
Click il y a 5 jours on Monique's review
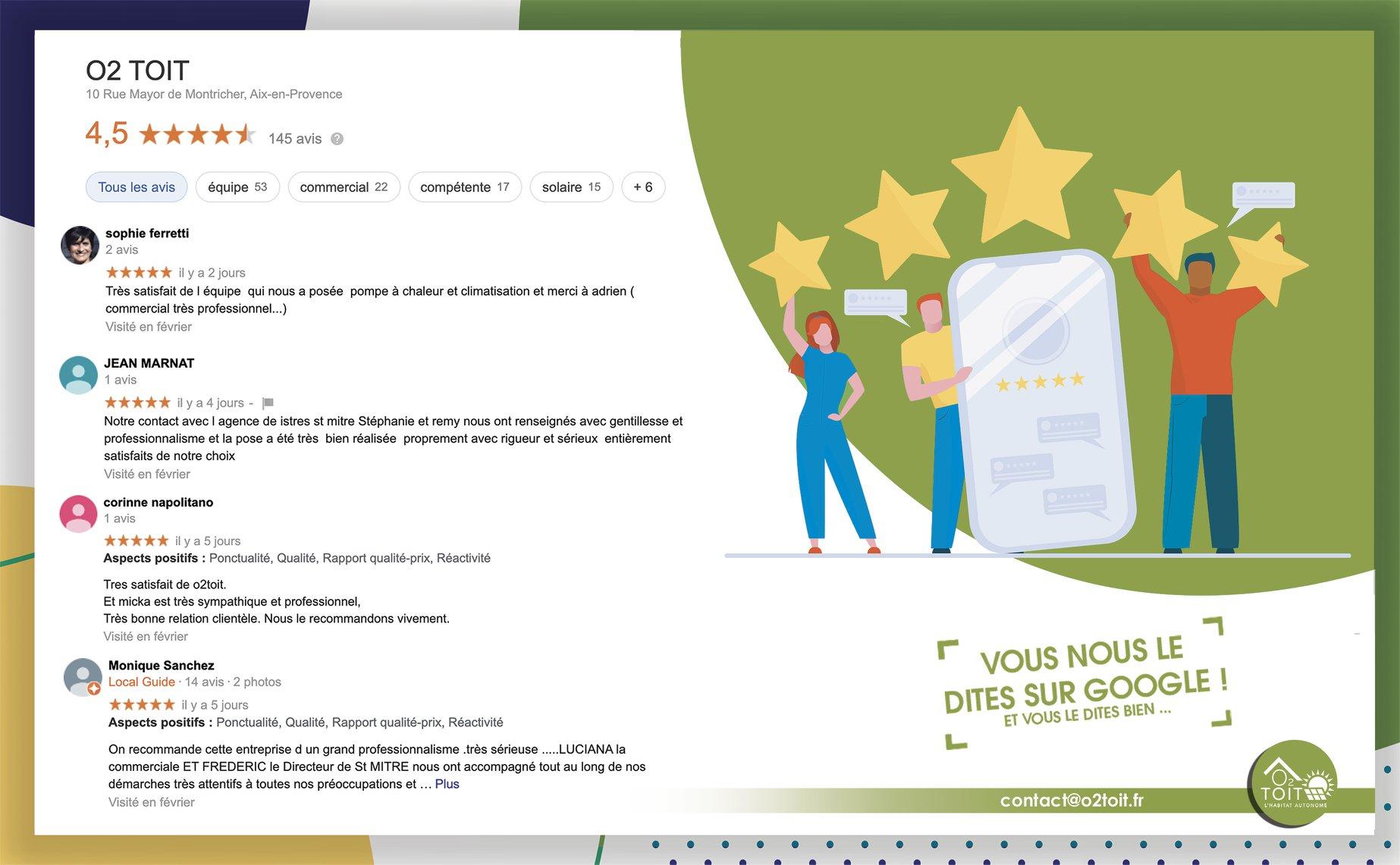tap(215, 705)
